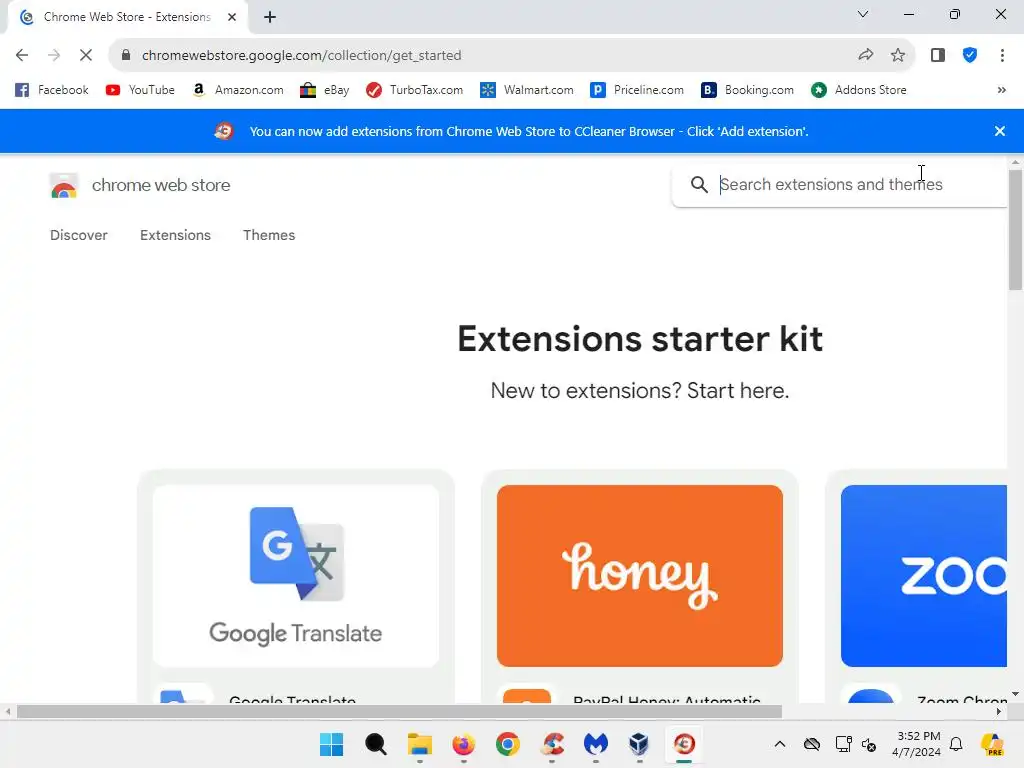Open a new browser tab
Viewport: 1024px width, 768px height.
[x=270, y=17]
